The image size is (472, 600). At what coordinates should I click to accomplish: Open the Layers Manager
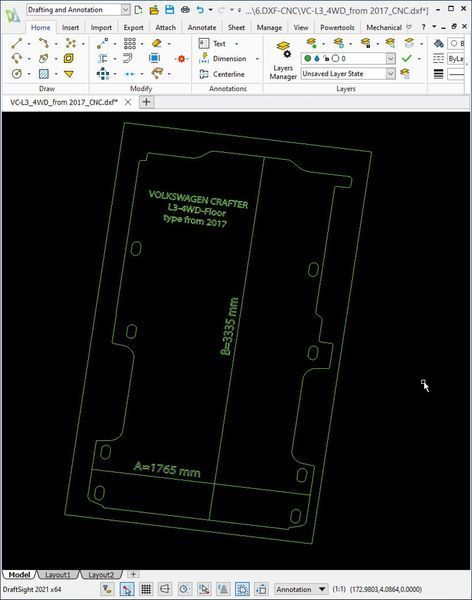coord(283,60)
